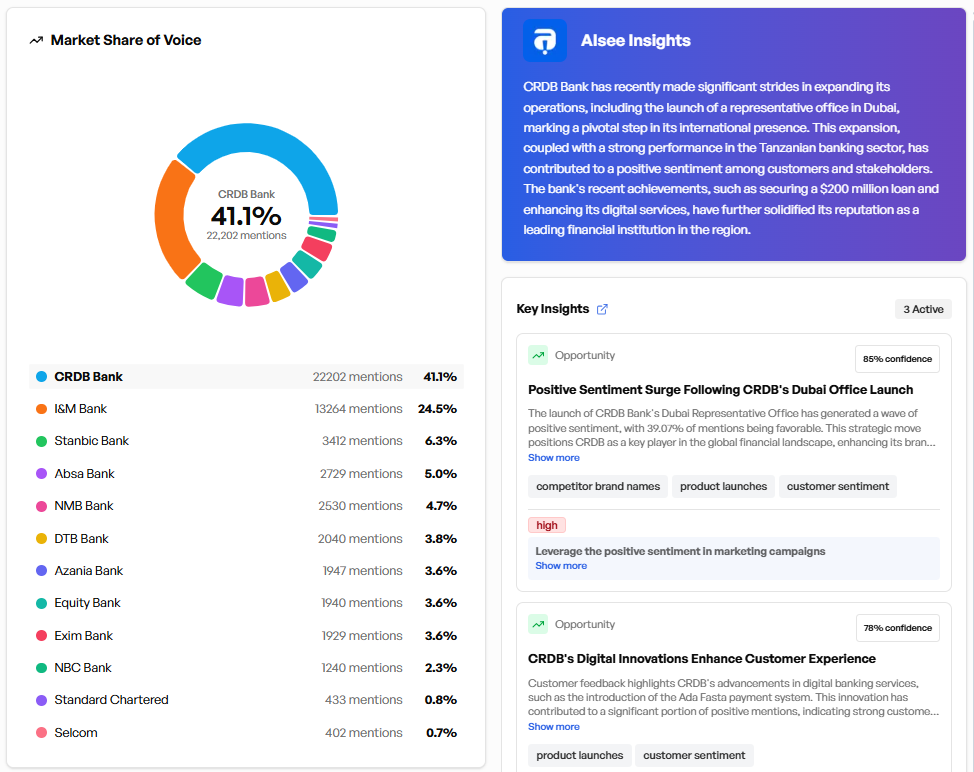Select Stanbic Bank row in the list
The image size is (974, 772).
pos(246,441)
